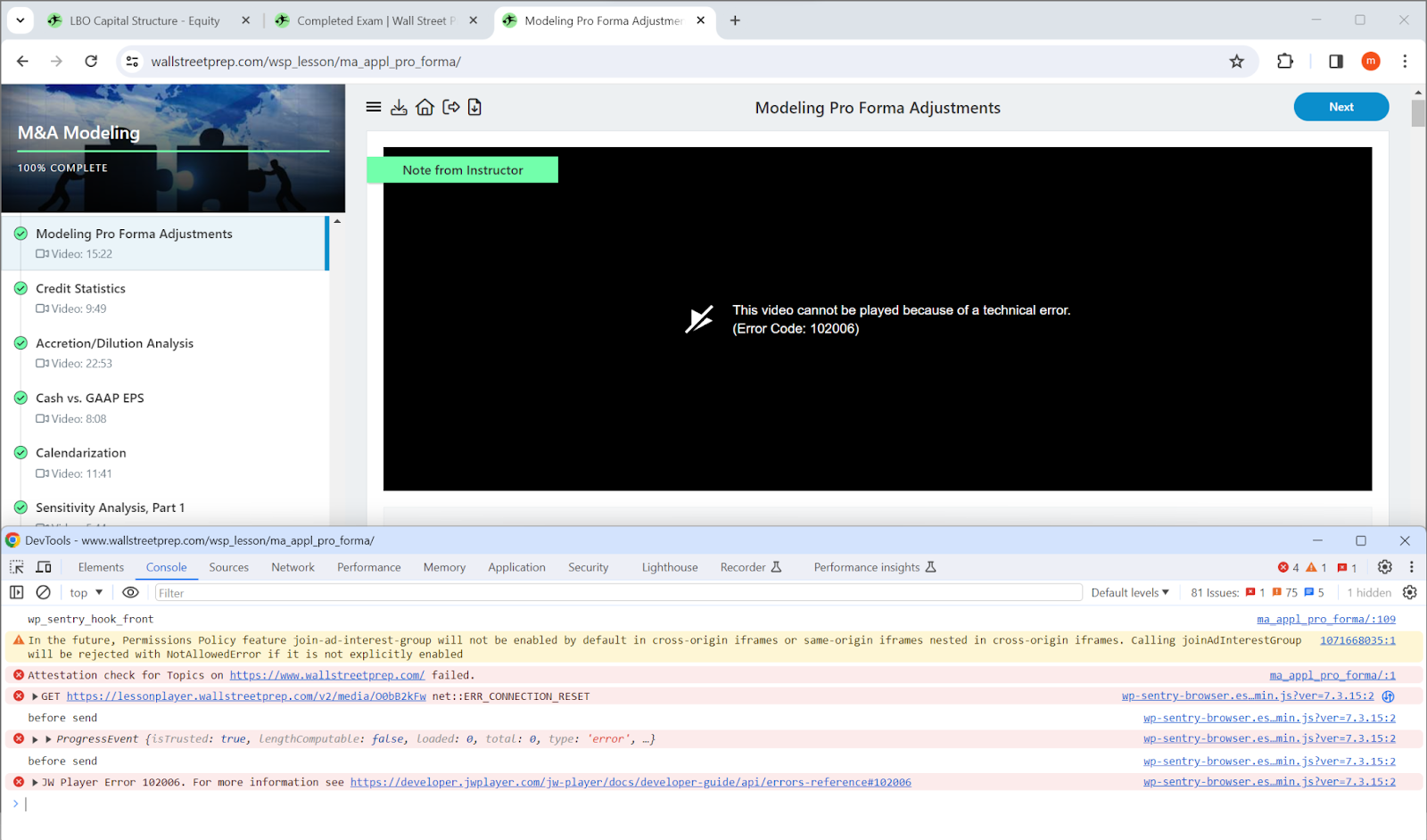Select the Calendarization lesson
Image resolution: width=1427 pixels, height=840 pixels.
[165, 463]
